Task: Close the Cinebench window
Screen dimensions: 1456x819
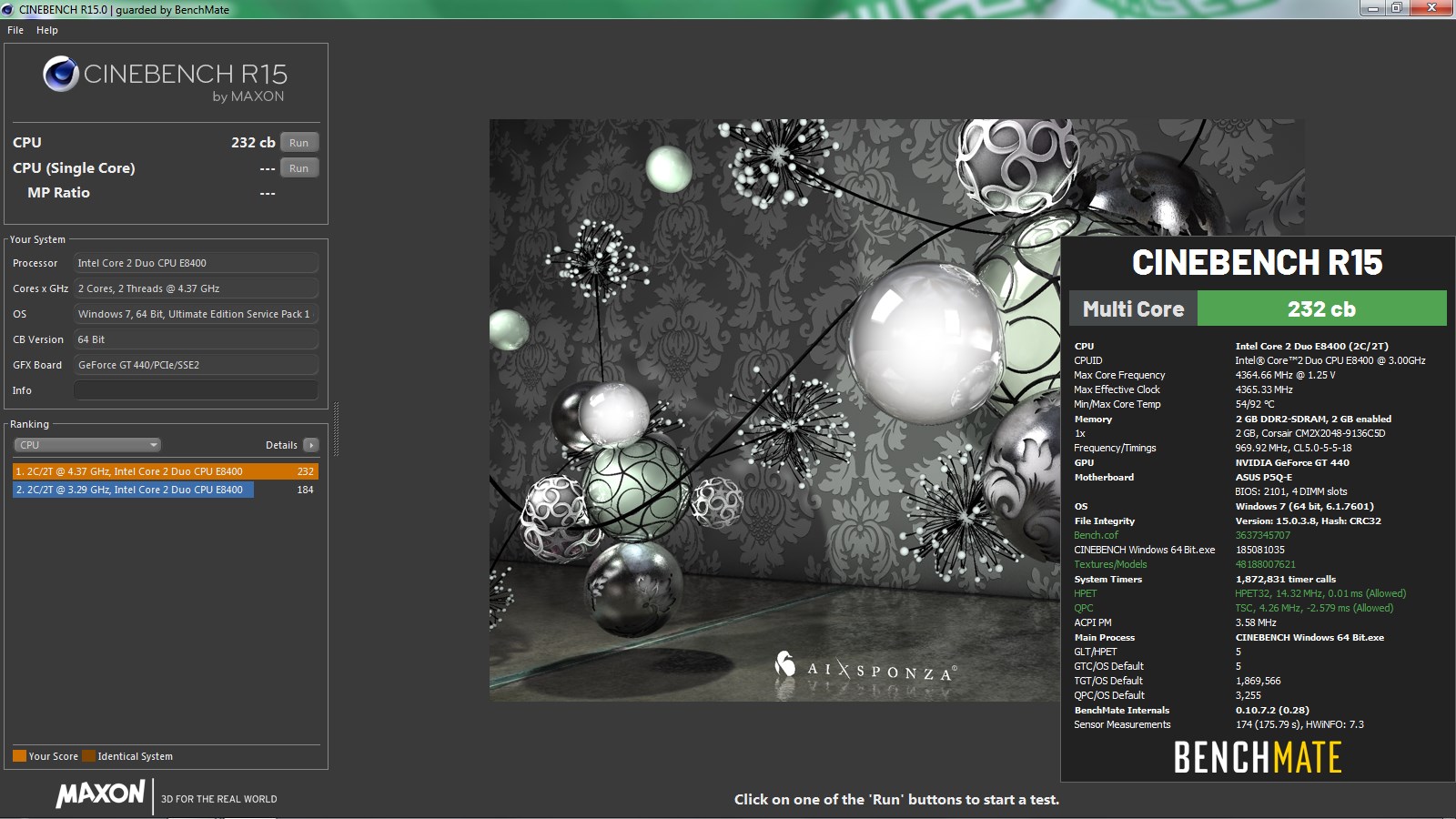Action: pyautogui.click(x=1432, y=8)
